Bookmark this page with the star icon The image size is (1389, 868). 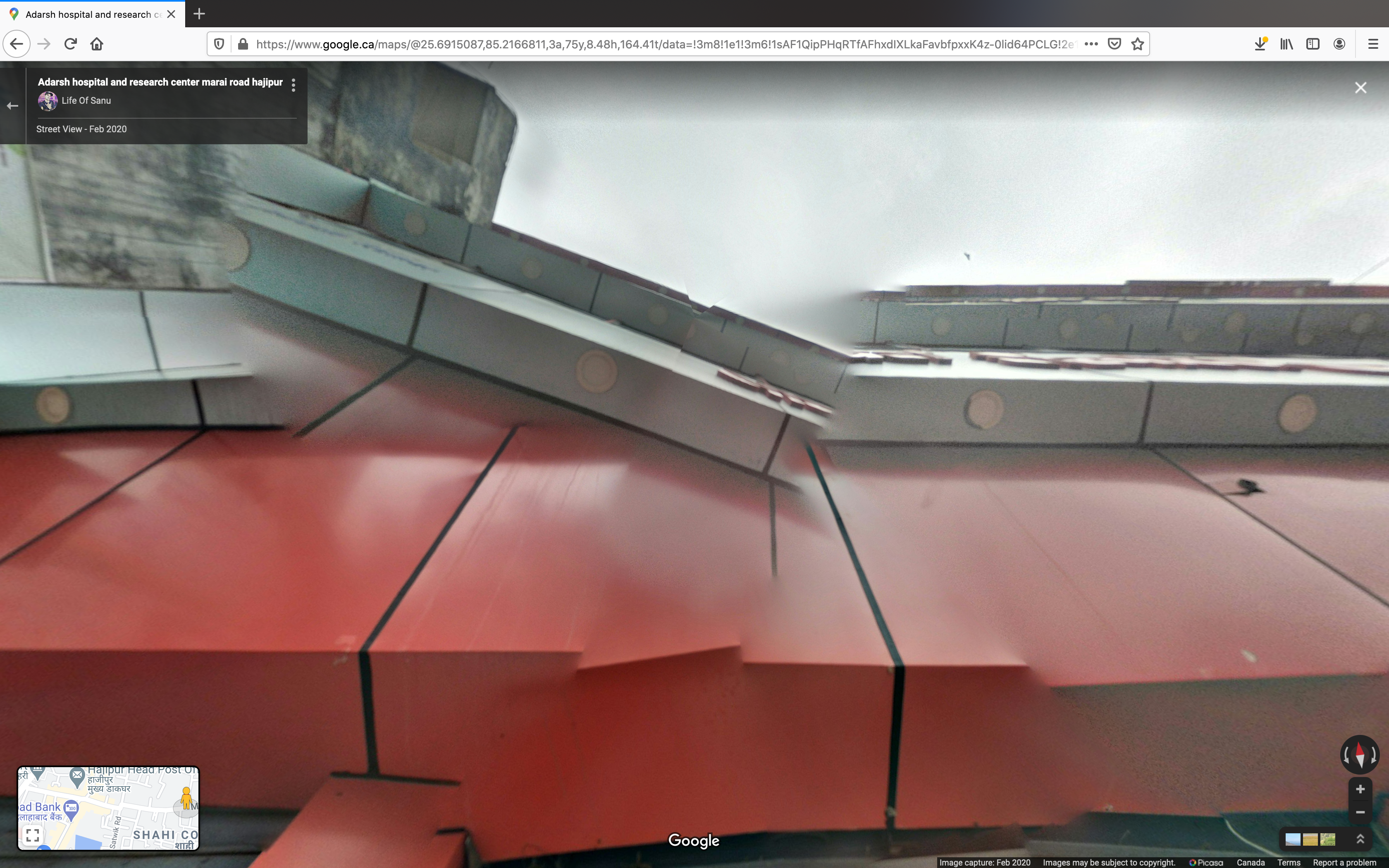(1138, 44)
